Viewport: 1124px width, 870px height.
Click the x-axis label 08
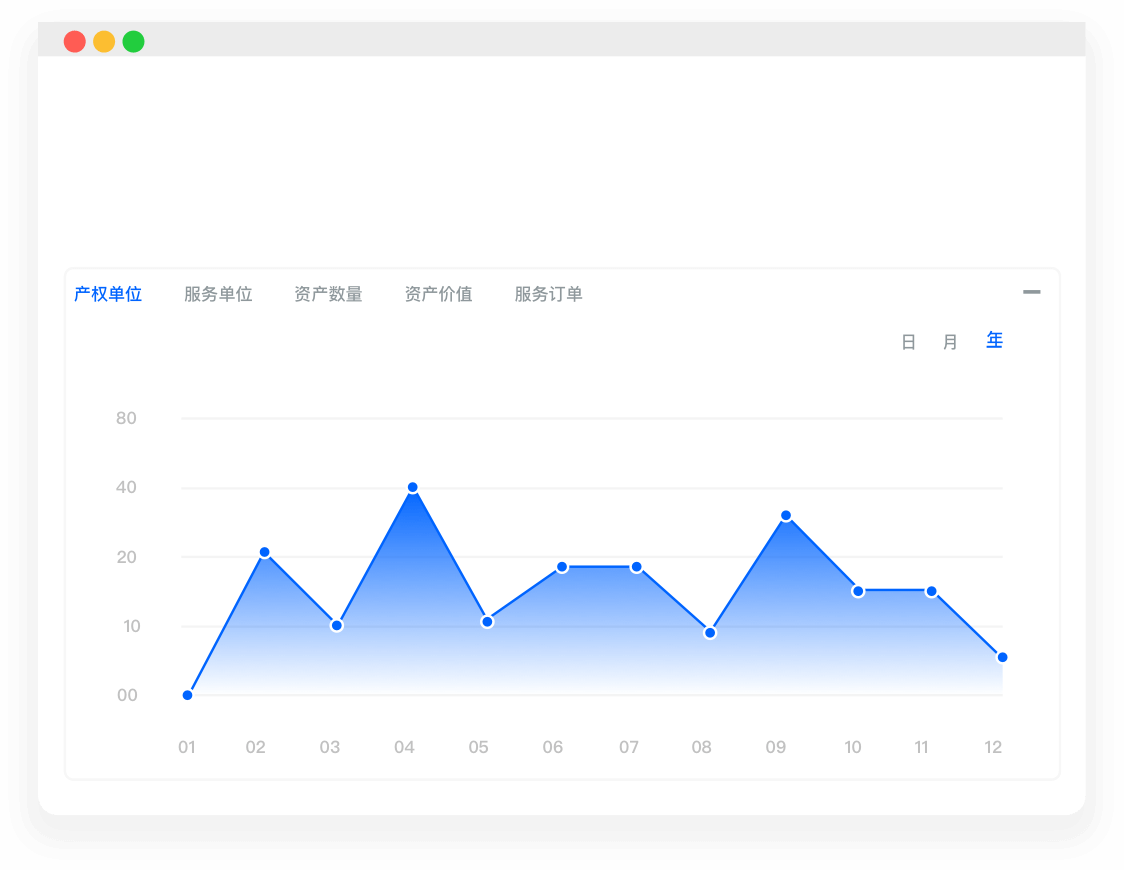click(x=702, y=747)
